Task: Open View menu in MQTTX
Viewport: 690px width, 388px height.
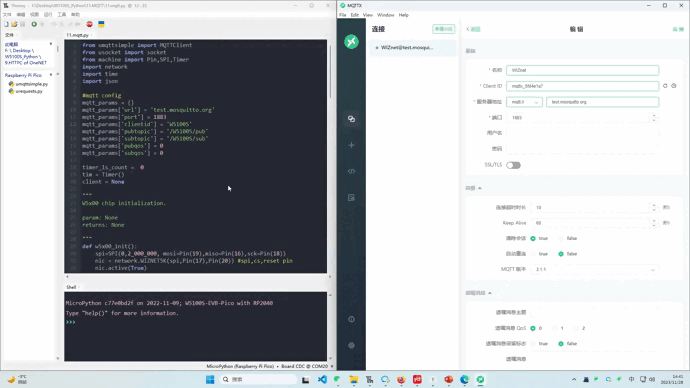Action: pos(367,15)
